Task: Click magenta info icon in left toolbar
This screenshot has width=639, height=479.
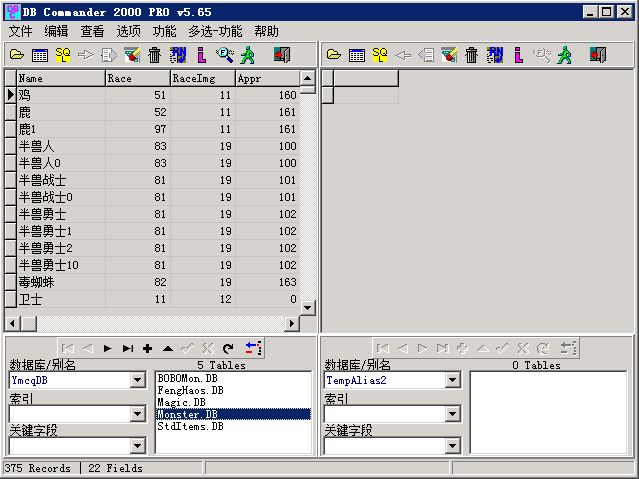Action: pyautogui.click(x=201, y=55)
